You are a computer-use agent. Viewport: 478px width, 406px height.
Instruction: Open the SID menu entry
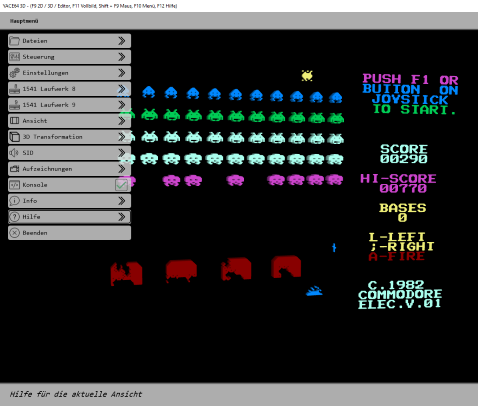click(x=69, y=153)
